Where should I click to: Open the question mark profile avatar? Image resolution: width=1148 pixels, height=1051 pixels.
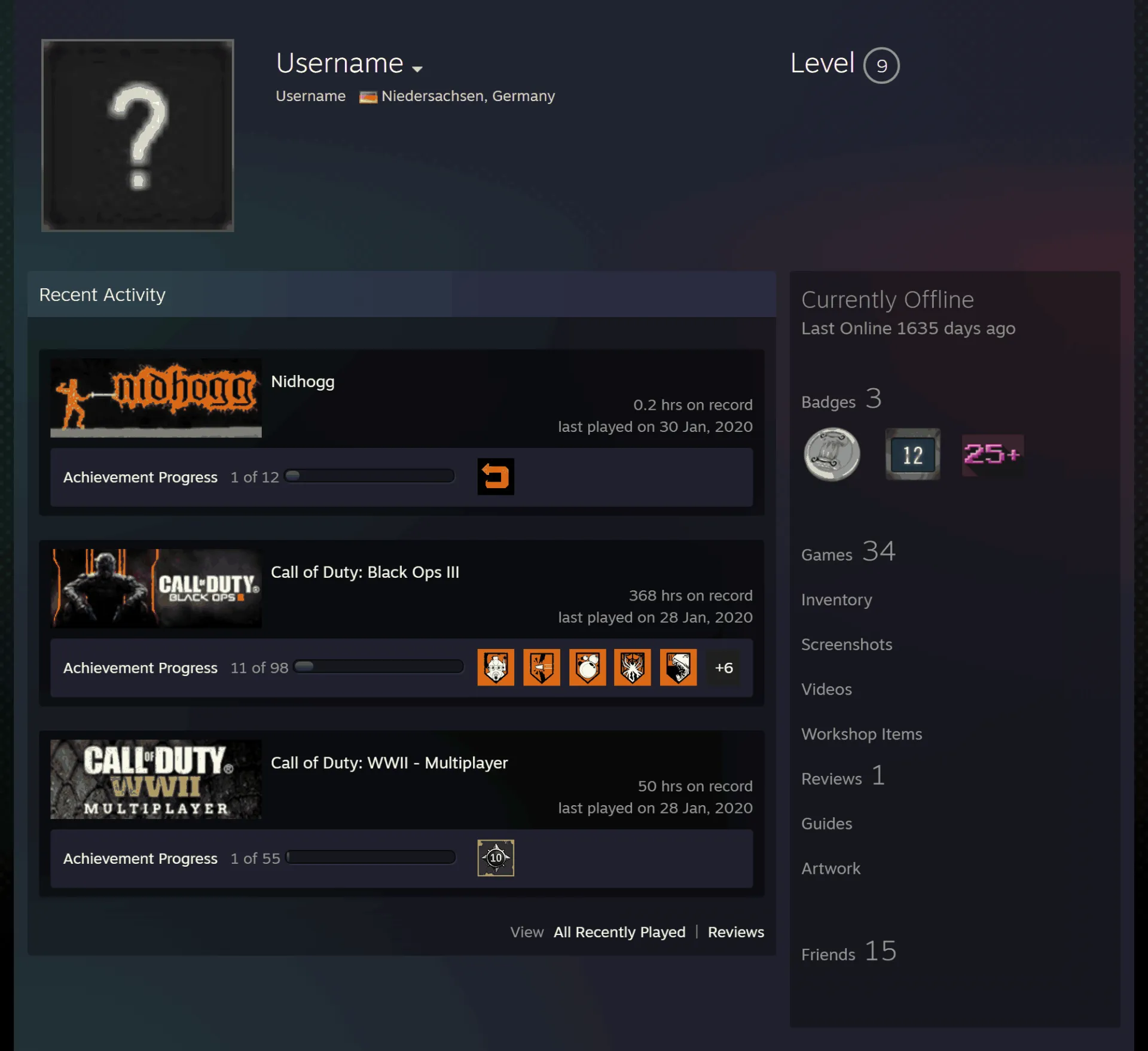click(138, 135)
